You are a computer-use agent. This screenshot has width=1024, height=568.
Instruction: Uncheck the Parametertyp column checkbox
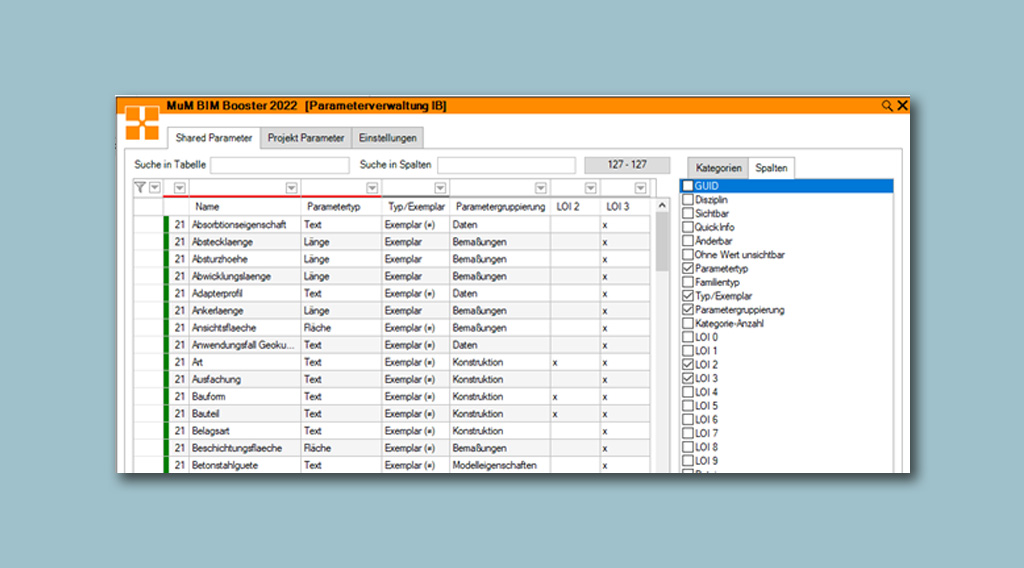[x=688, y=268]
